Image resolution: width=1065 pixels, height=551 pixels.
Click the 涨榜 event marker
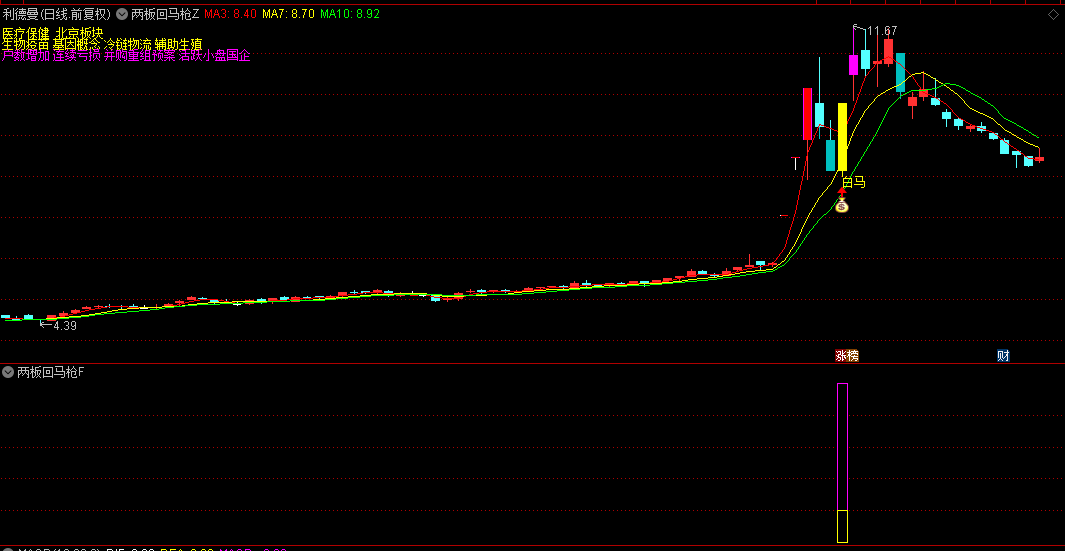pos(847,355)
